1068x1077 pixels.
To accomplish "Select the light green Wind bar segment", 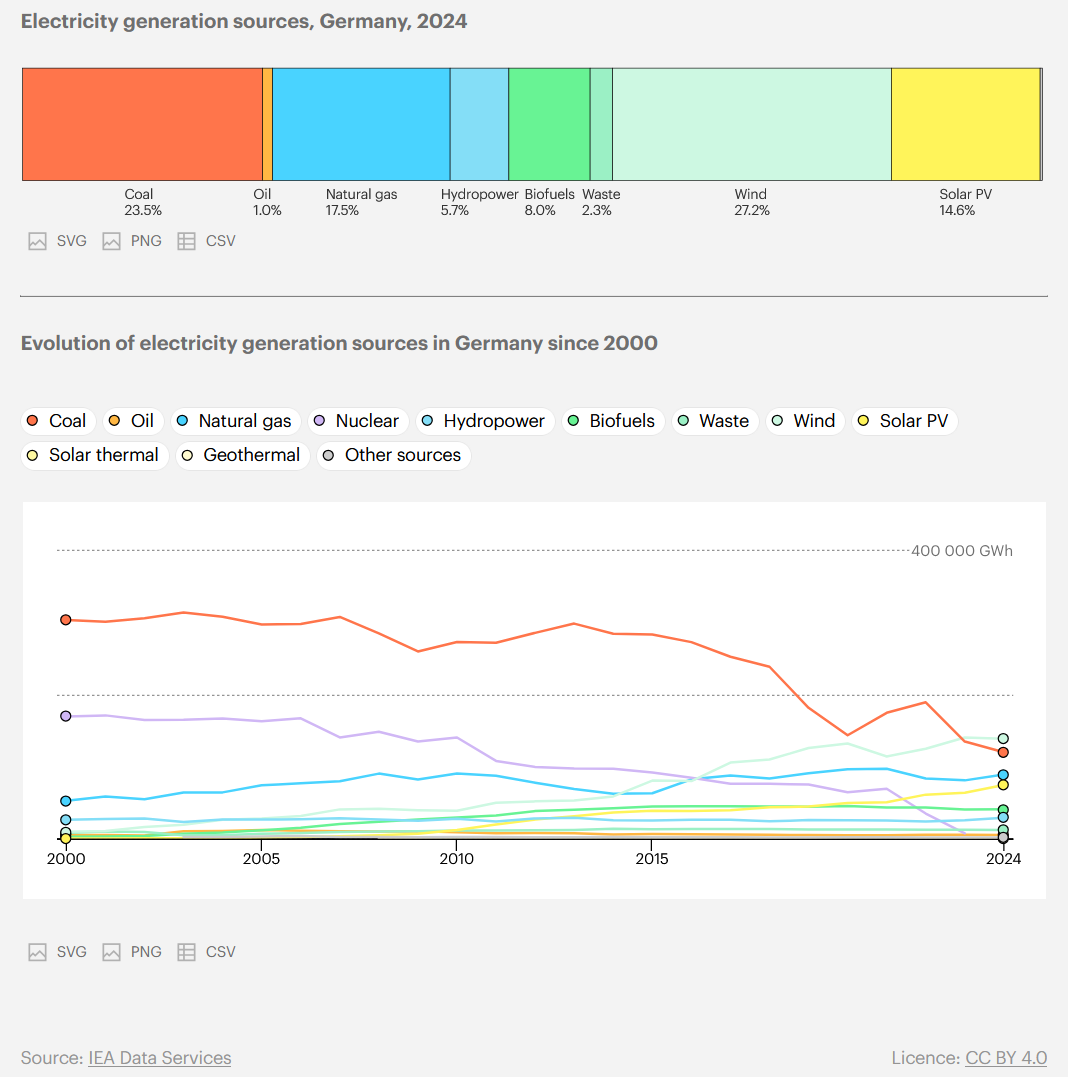I will pyautogui.click(x=751, y=124).
